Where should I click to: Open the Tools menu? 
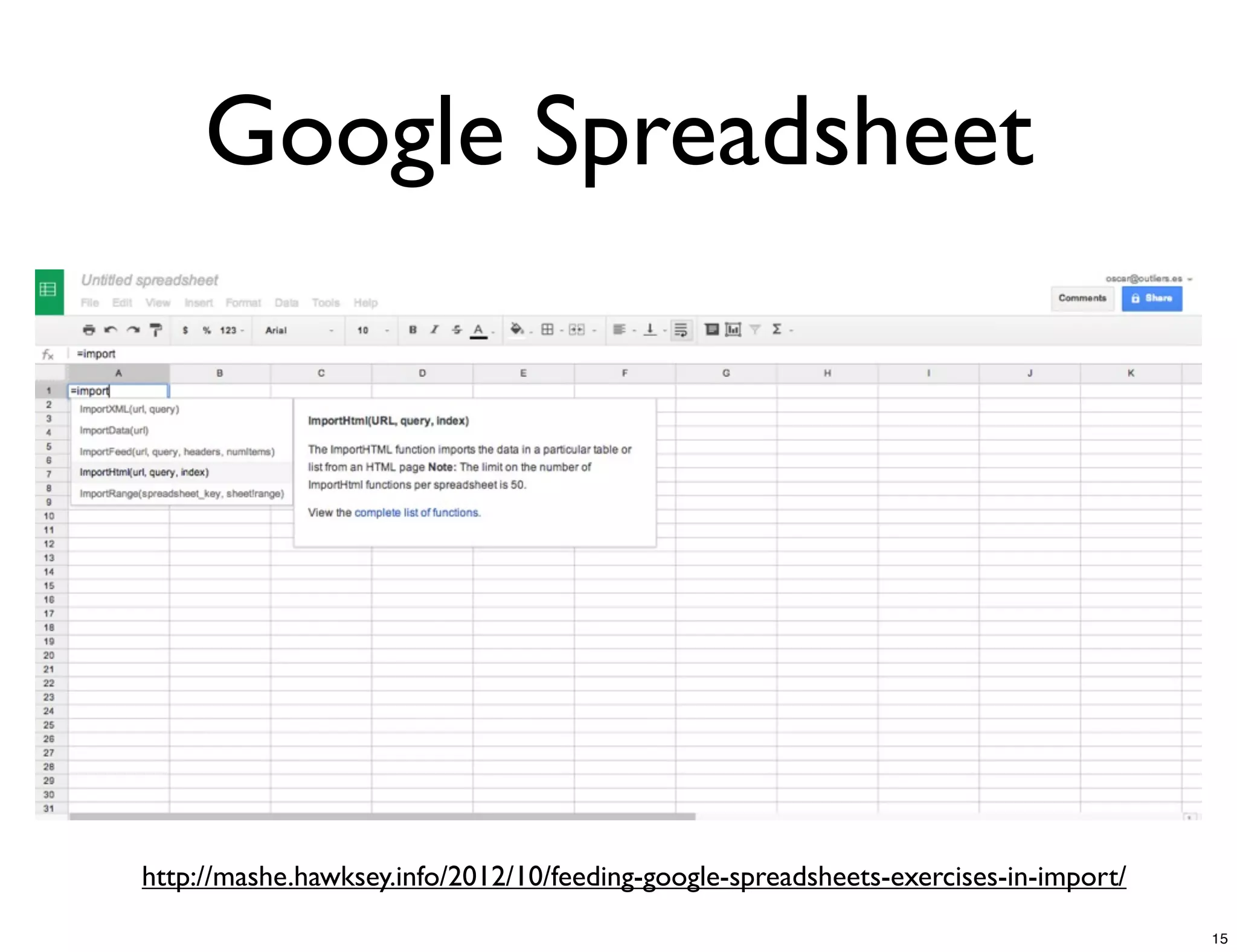point(326,303)
